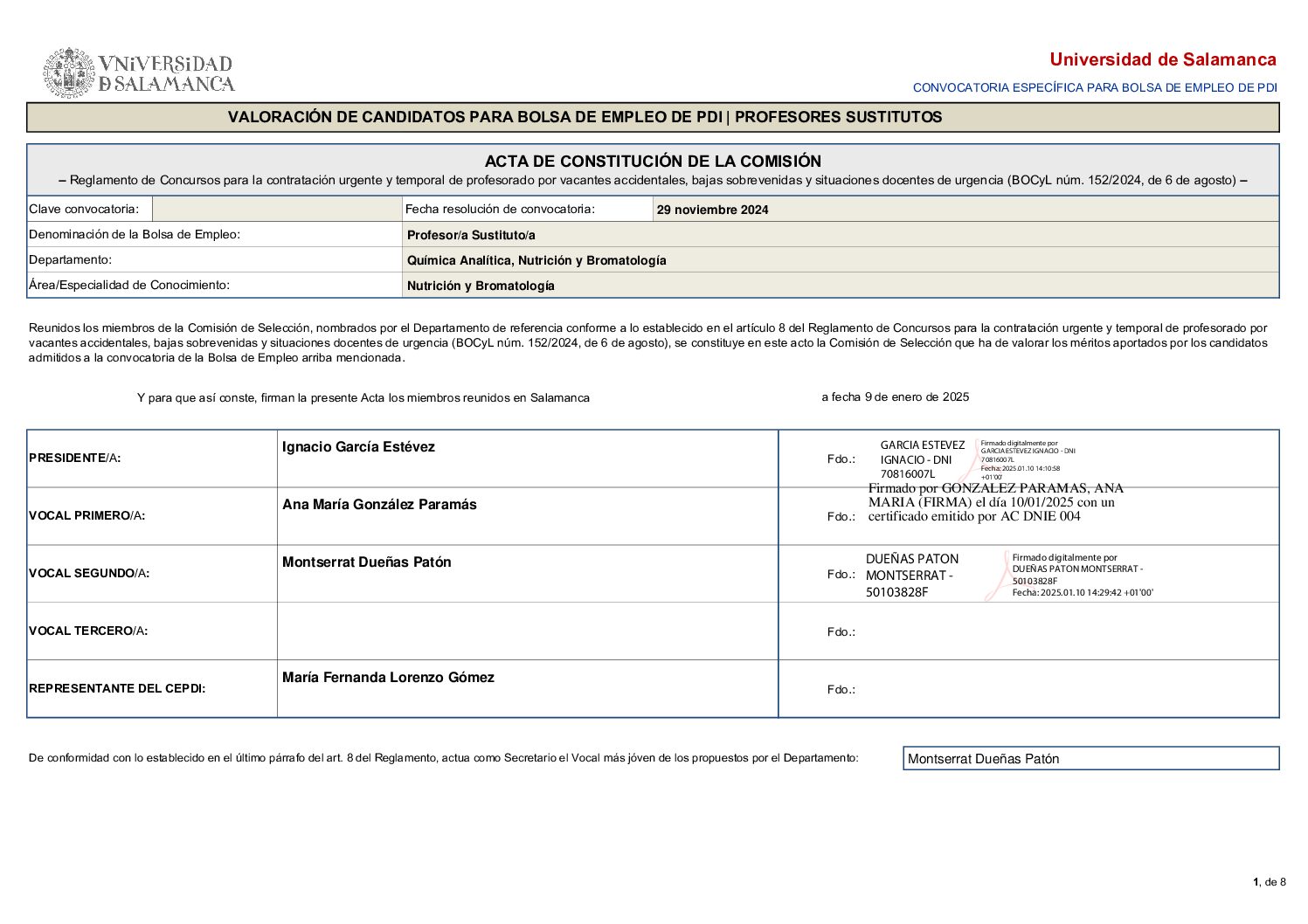This screenshot has height=924, width=1308.
Task: Click the GARCIA ESTEVEZ IGNACIO digital signature
Action: 977,459
